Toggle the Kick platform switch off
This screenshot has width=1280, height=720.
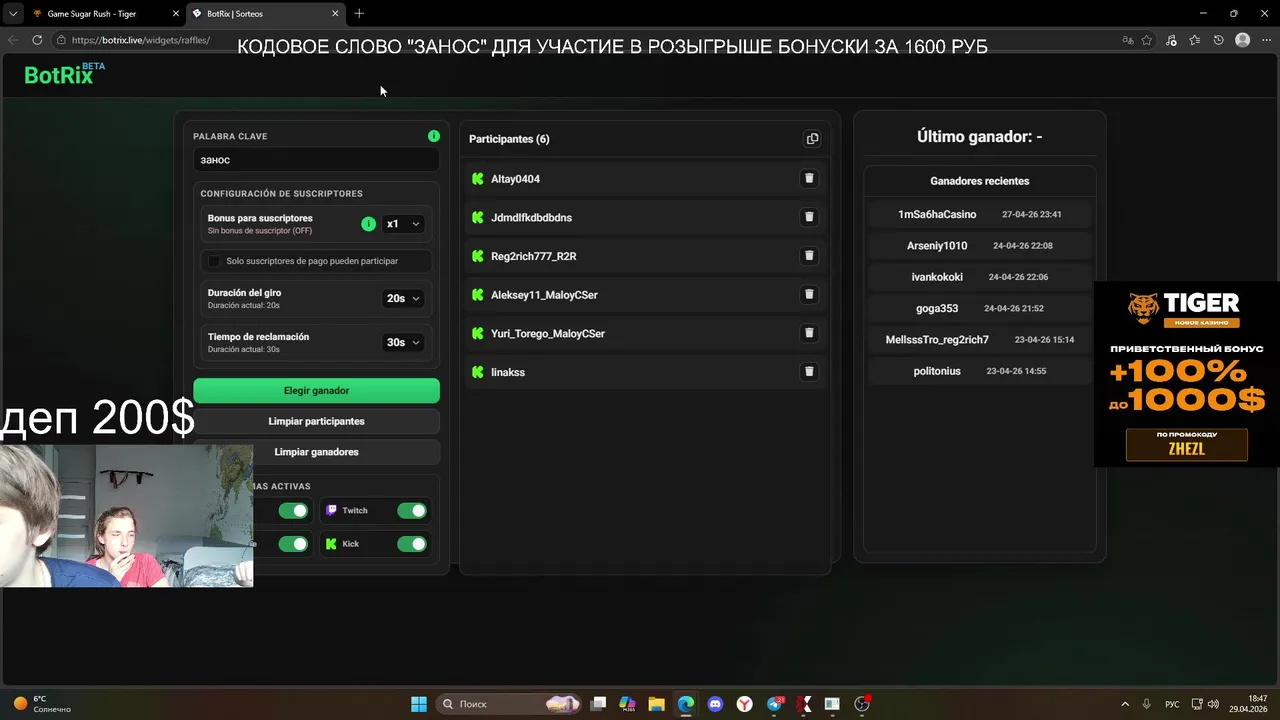[x=412, y=544]
